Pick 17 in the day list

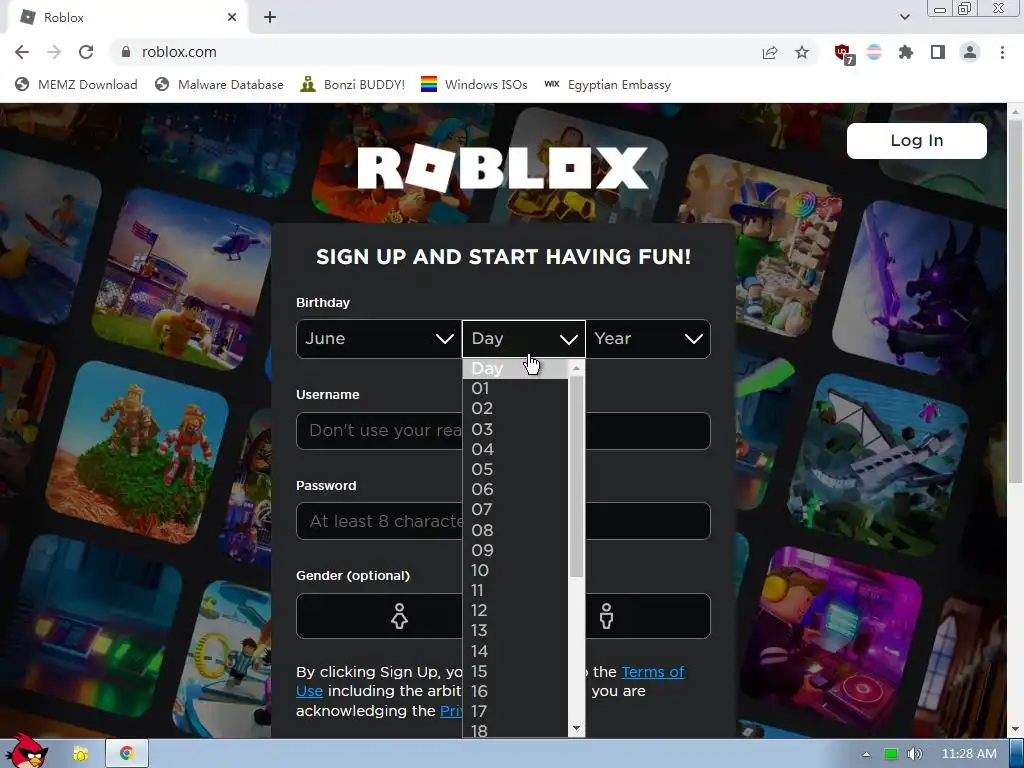[x=515, y=711]
